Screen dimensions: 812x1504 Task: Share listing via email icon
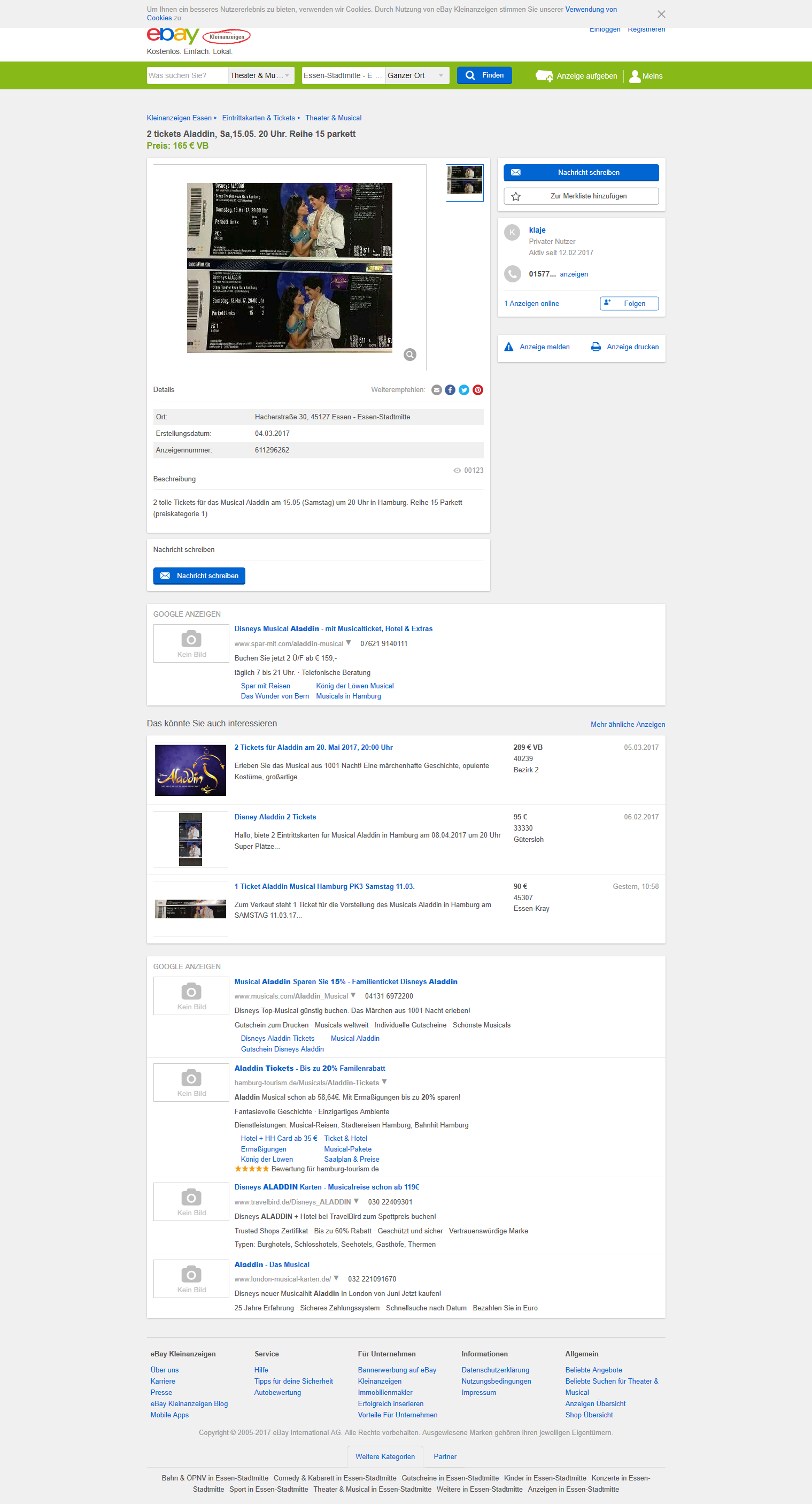(x=436, y=390)
